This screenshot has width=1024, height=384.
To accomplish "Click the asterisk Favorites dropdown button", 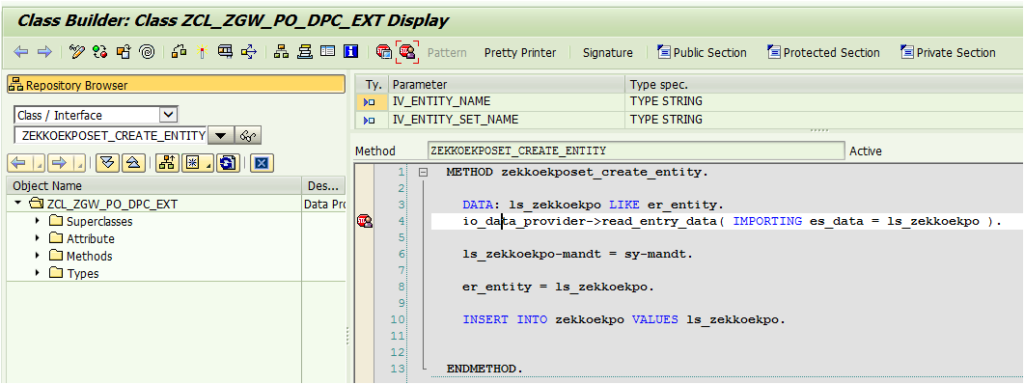I will click(199, 163).
